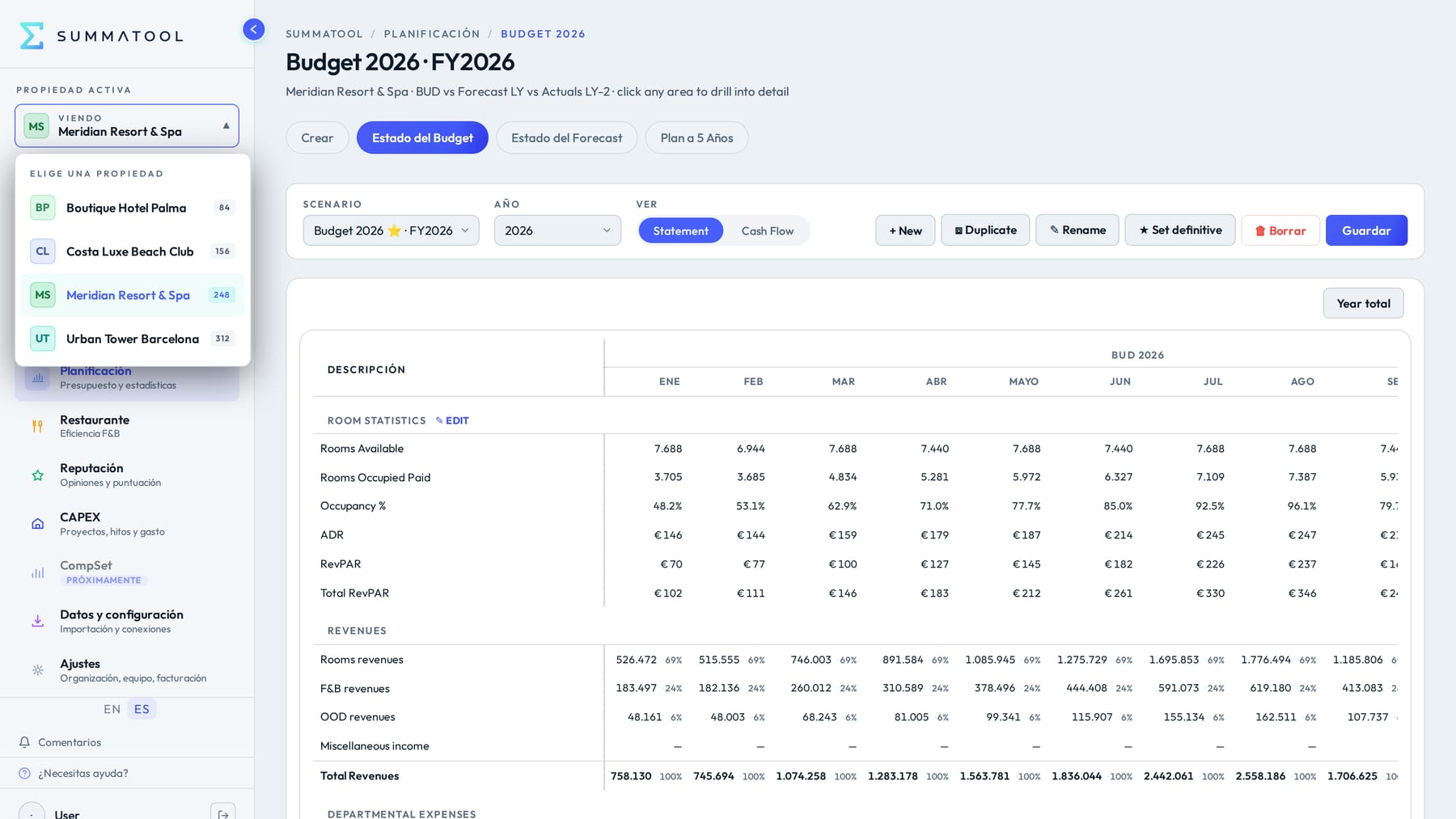Click the Guardar button
This screenshot has height=819, width=1456.
coord(1366,230)
